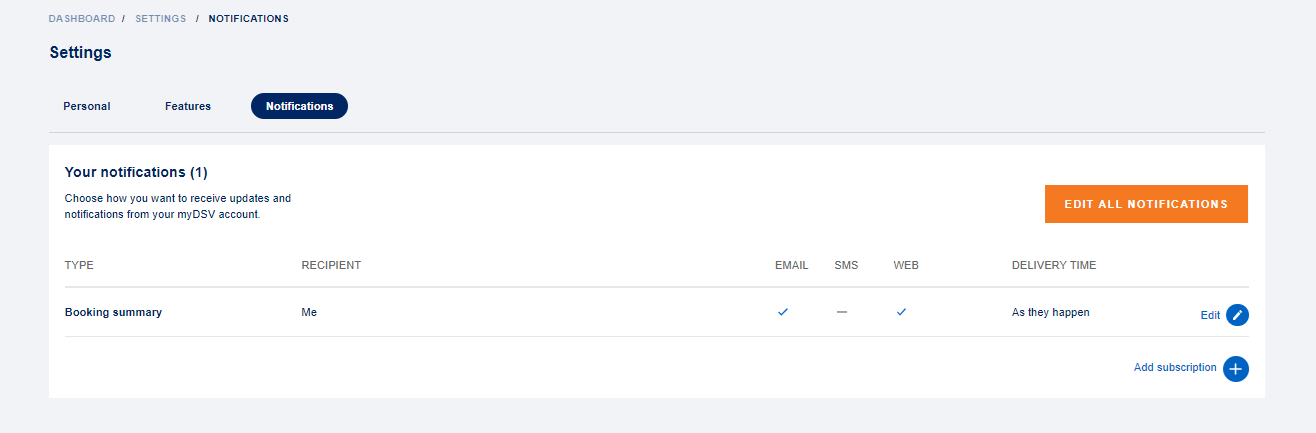Click the Notifications breadcrumb item
This screenshot has width=1316, height=433.
248,19
